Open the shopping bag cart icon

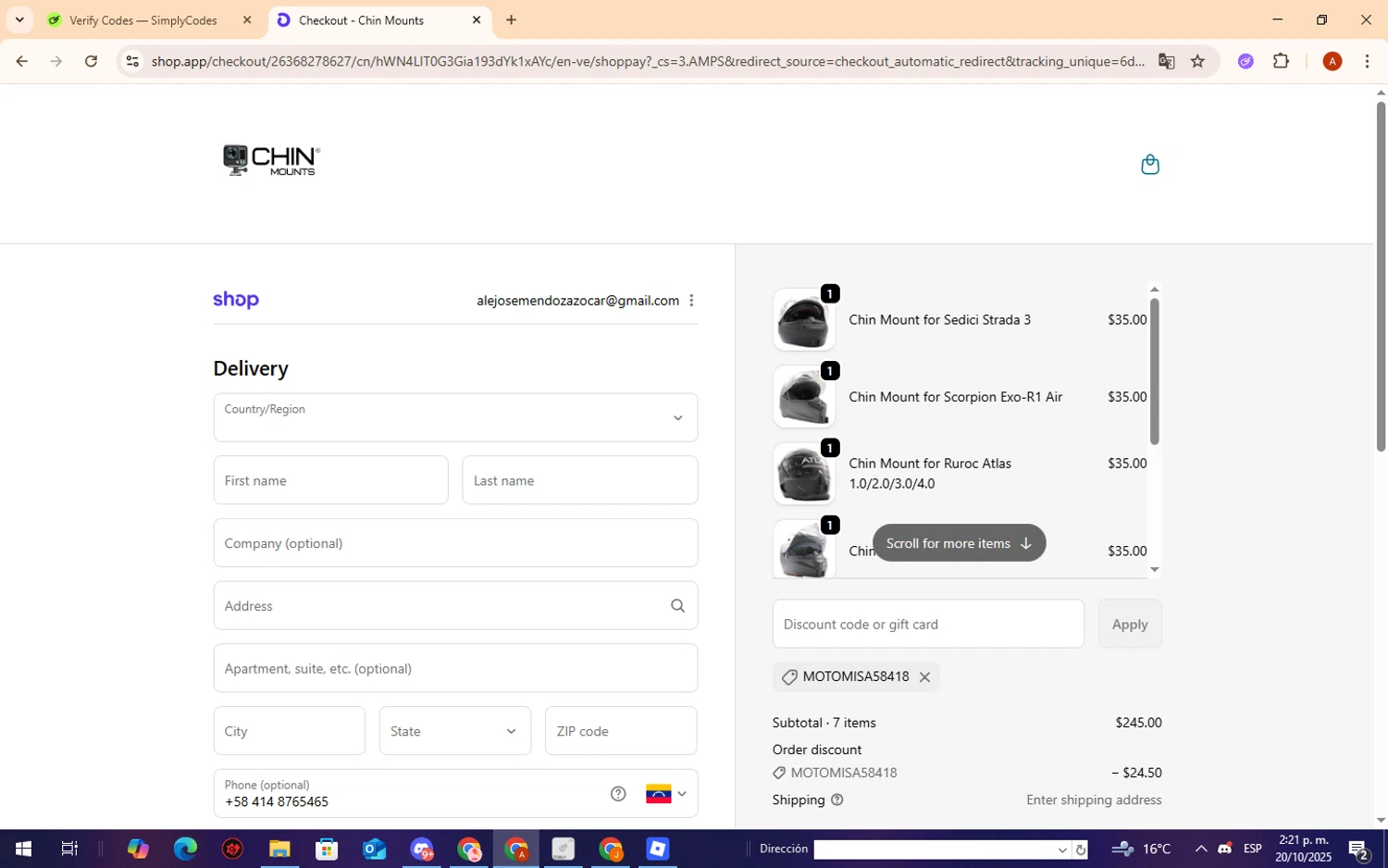coord(1150,165)
